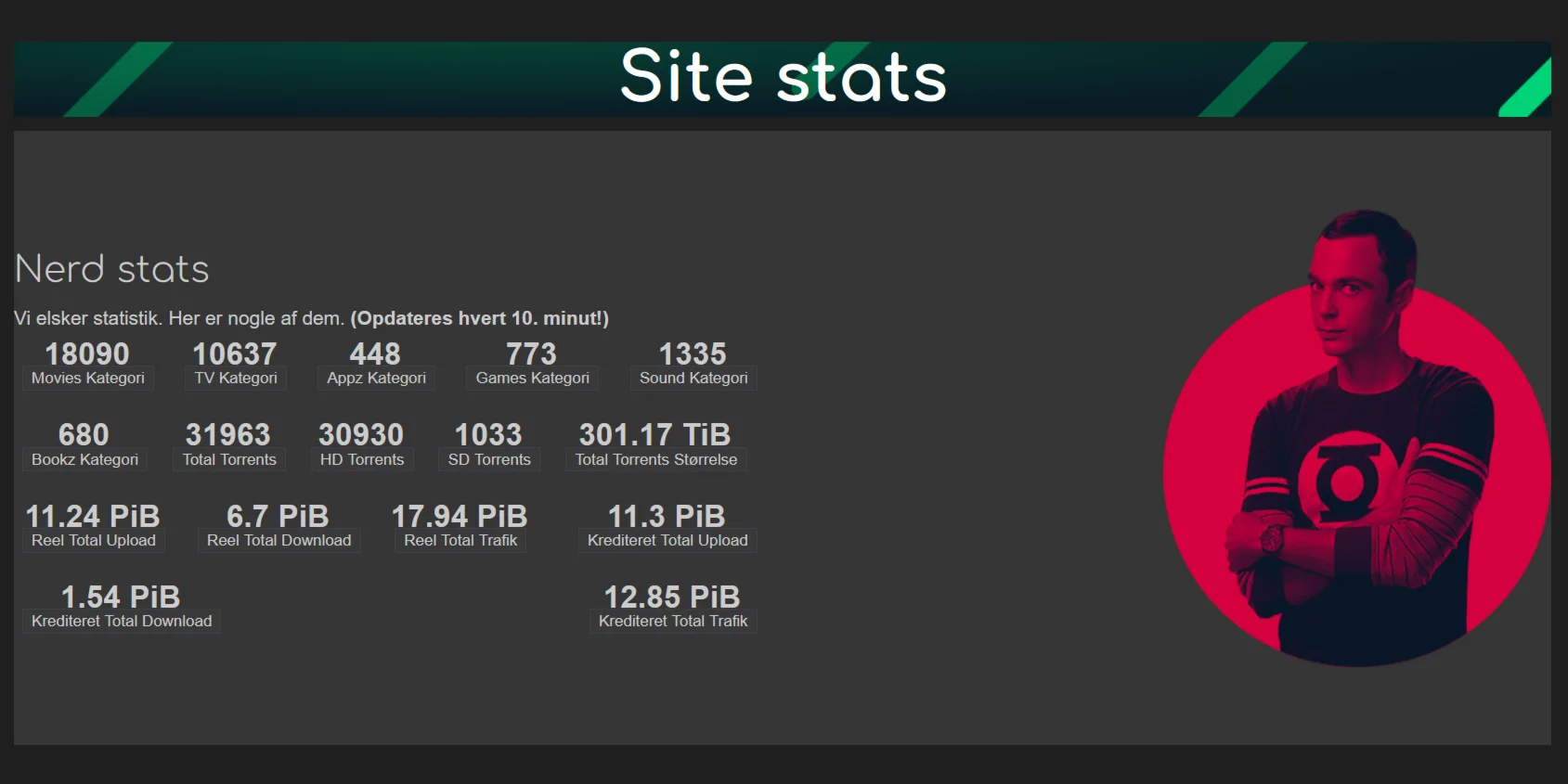This screenshot has width=1568, height=784.
Task: Click the Movies Kategori stat label
Action: point(88,379)
